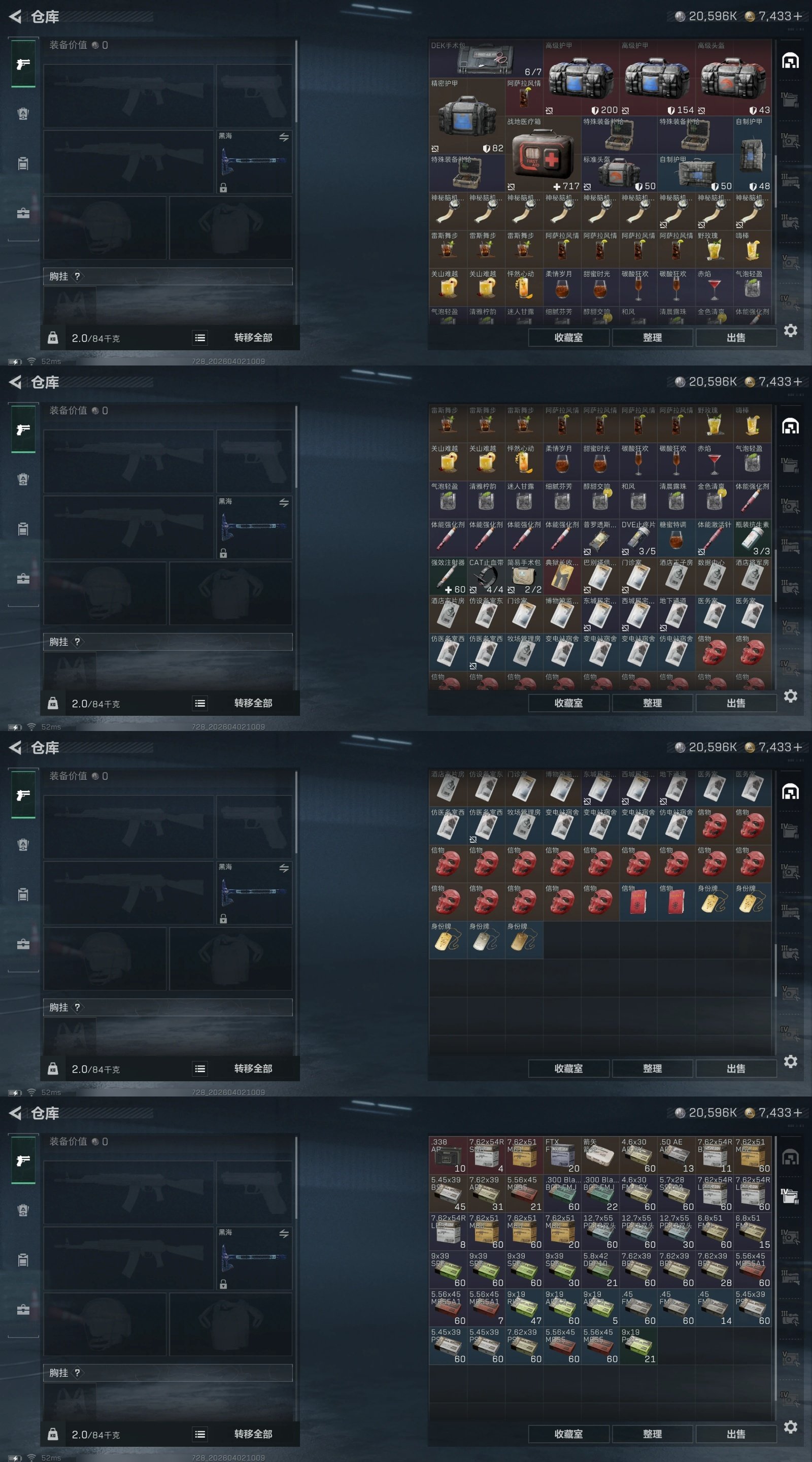Choose the FTX ammo box
812x1462 pixels.
point(562,1155)
